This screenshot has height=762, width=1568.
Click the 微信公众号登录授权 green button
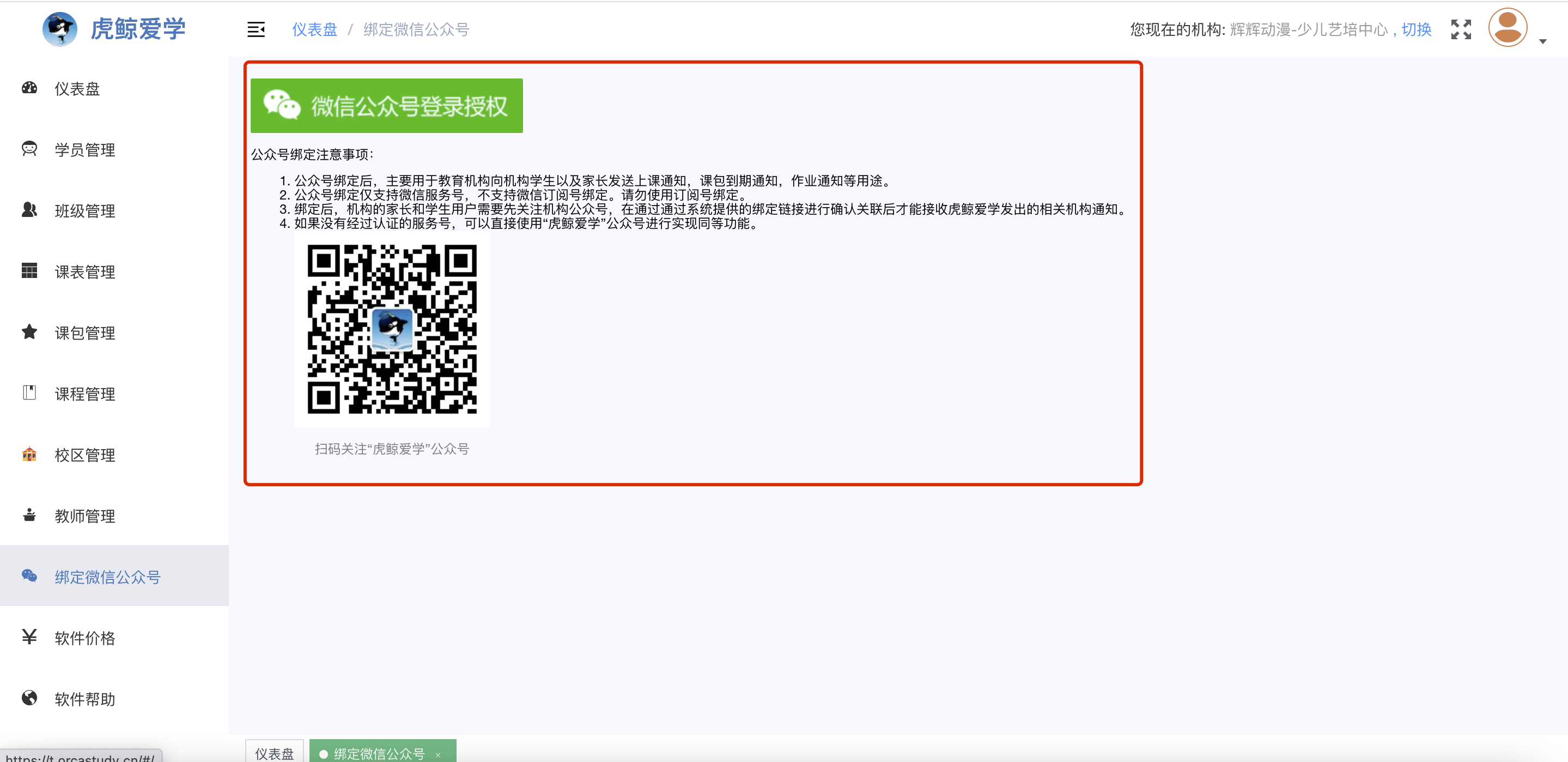(386, 105)
